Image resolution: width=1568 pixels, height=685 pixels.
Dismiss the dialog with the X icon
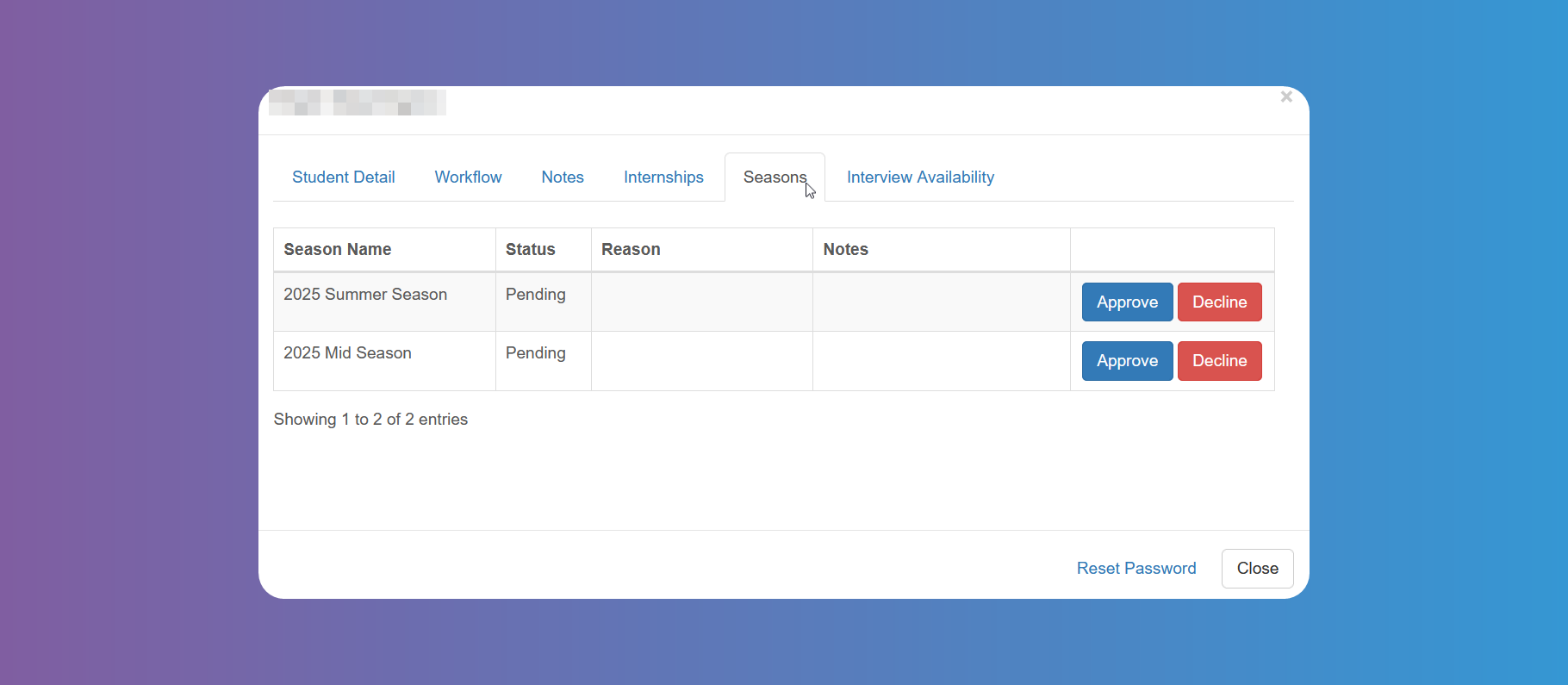[x=1285, y=97]
